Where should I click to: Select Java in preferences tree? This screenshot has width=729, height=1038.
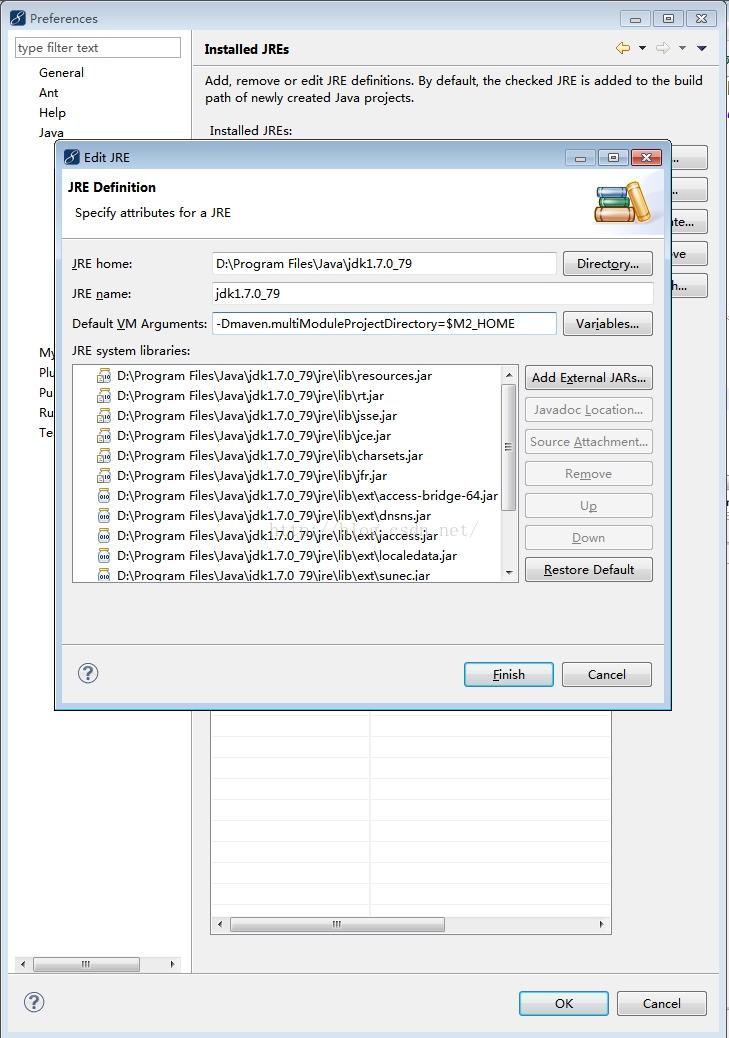(x=51, y=132)
